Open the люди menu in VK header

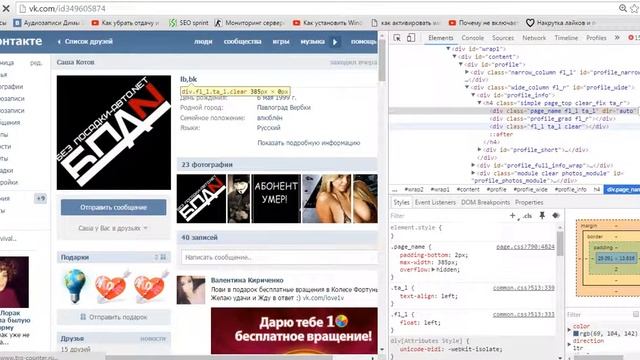click(203, 42)
